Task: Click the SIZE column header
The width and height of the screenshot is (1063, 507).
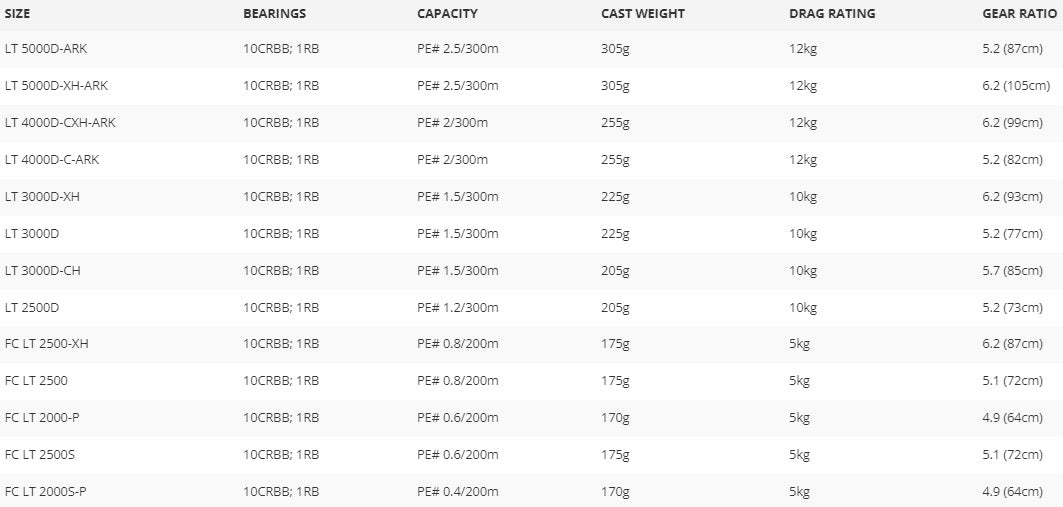Action: 18,14
